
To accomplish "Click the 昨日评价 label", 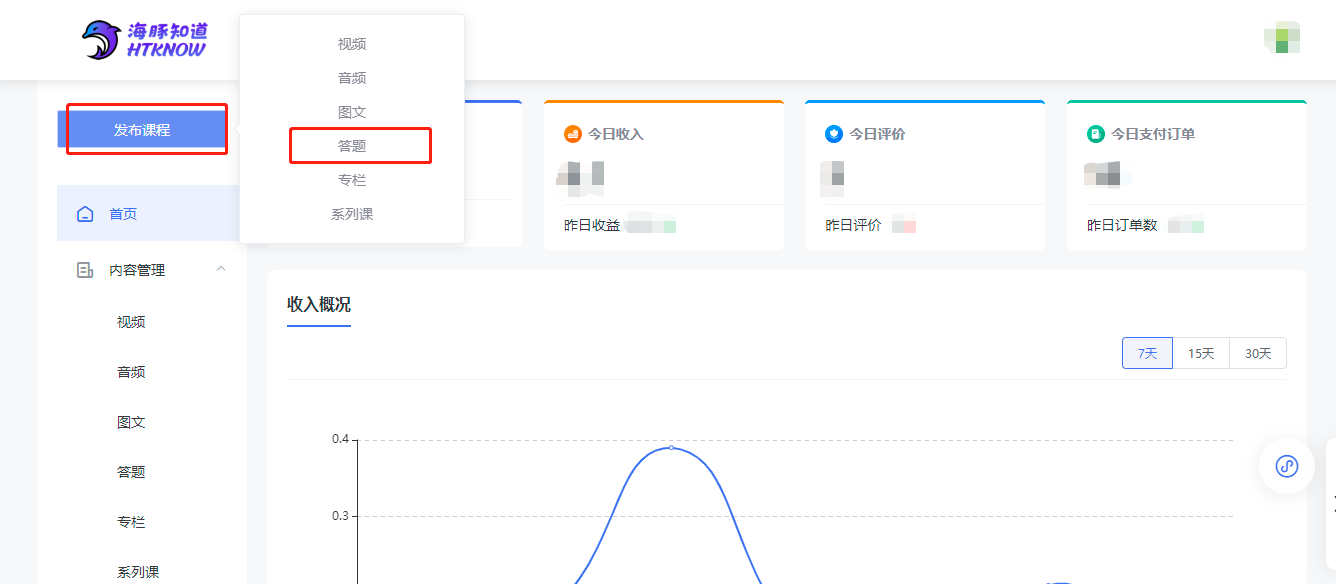I will 853,226.
